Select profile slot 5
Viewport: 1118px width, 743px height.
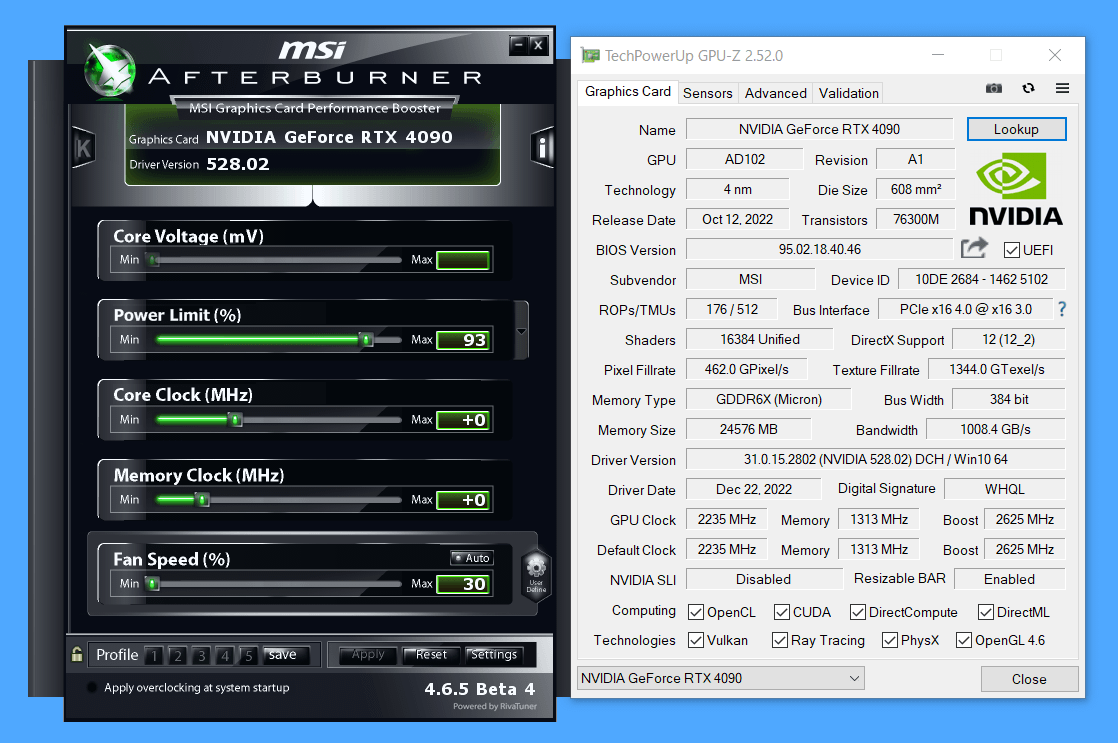pos(248,655)
